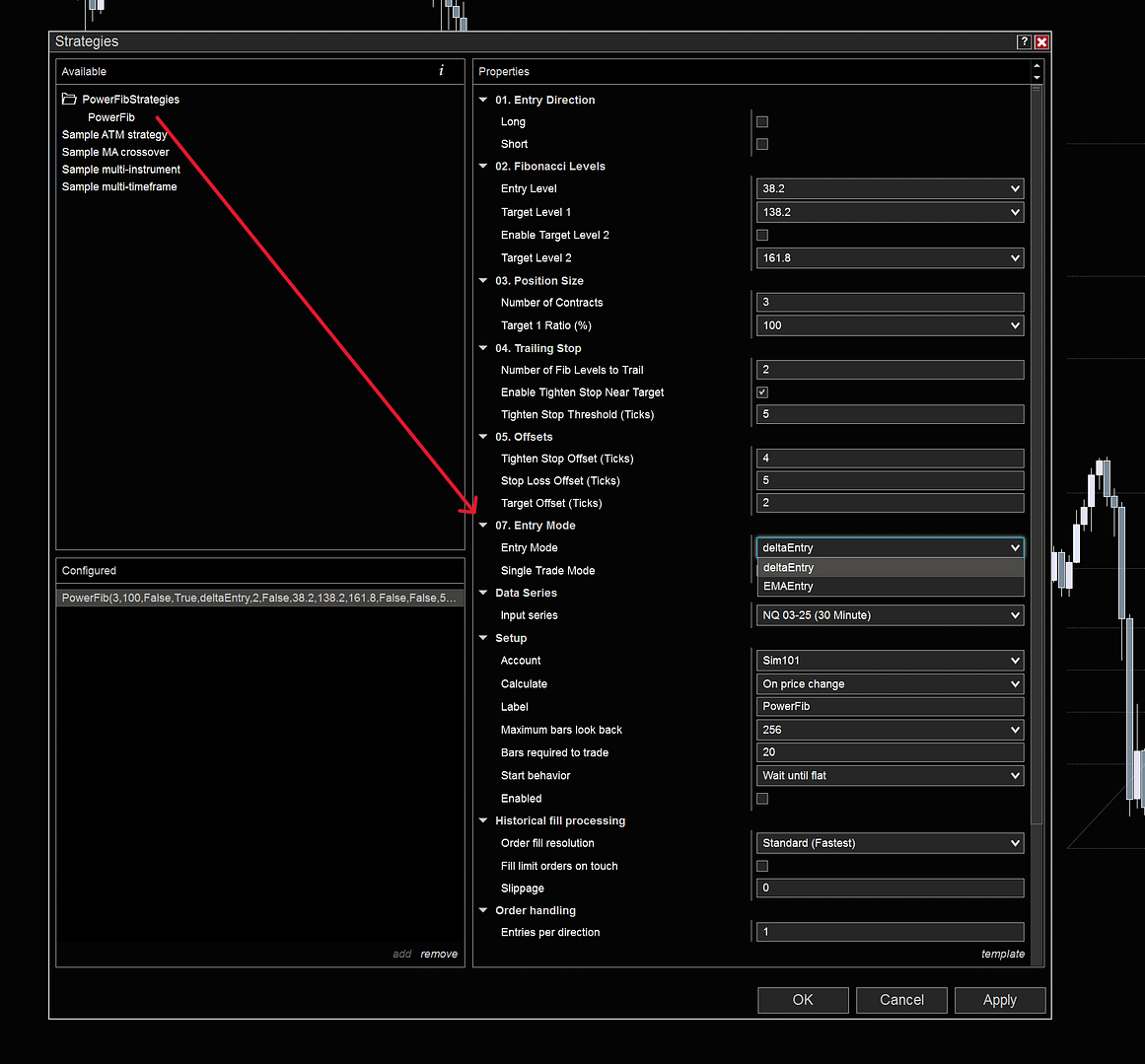
Task: Uncheck Enable Tighten Stop Near Target
Action: (762, 392)
